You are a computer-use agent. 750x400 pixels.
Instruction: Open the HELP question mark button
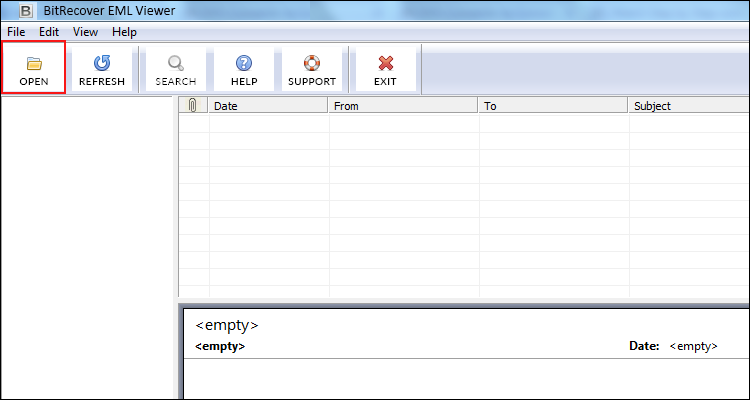pyautogui.click(x=244, y=69)
